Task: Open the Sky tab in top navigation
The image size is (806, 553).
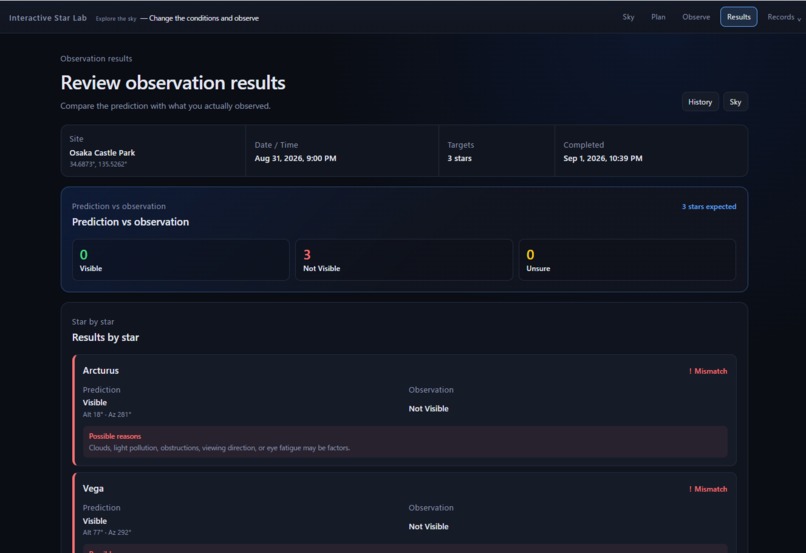Action: (x=628, y=17)
